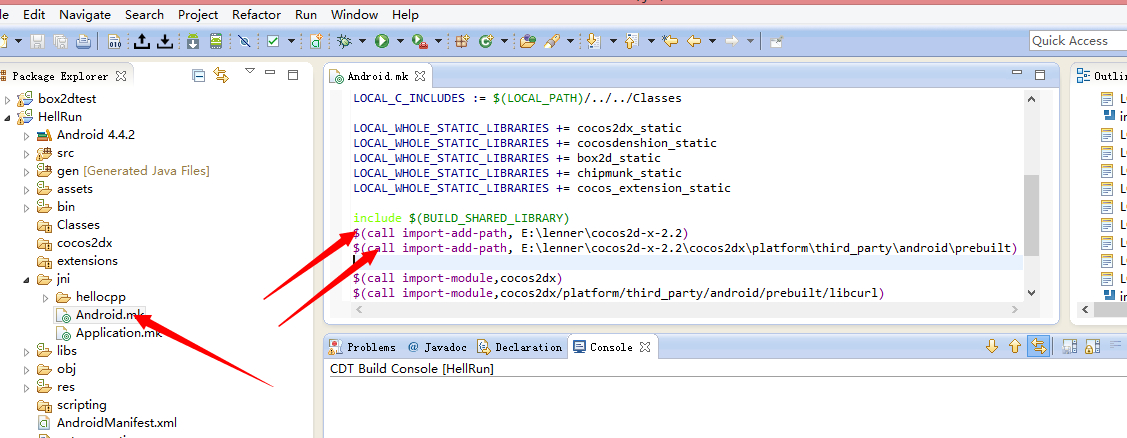Click into the Quick Access search field
Viewport: 1127px width, 438px height.
point(1077,41)
